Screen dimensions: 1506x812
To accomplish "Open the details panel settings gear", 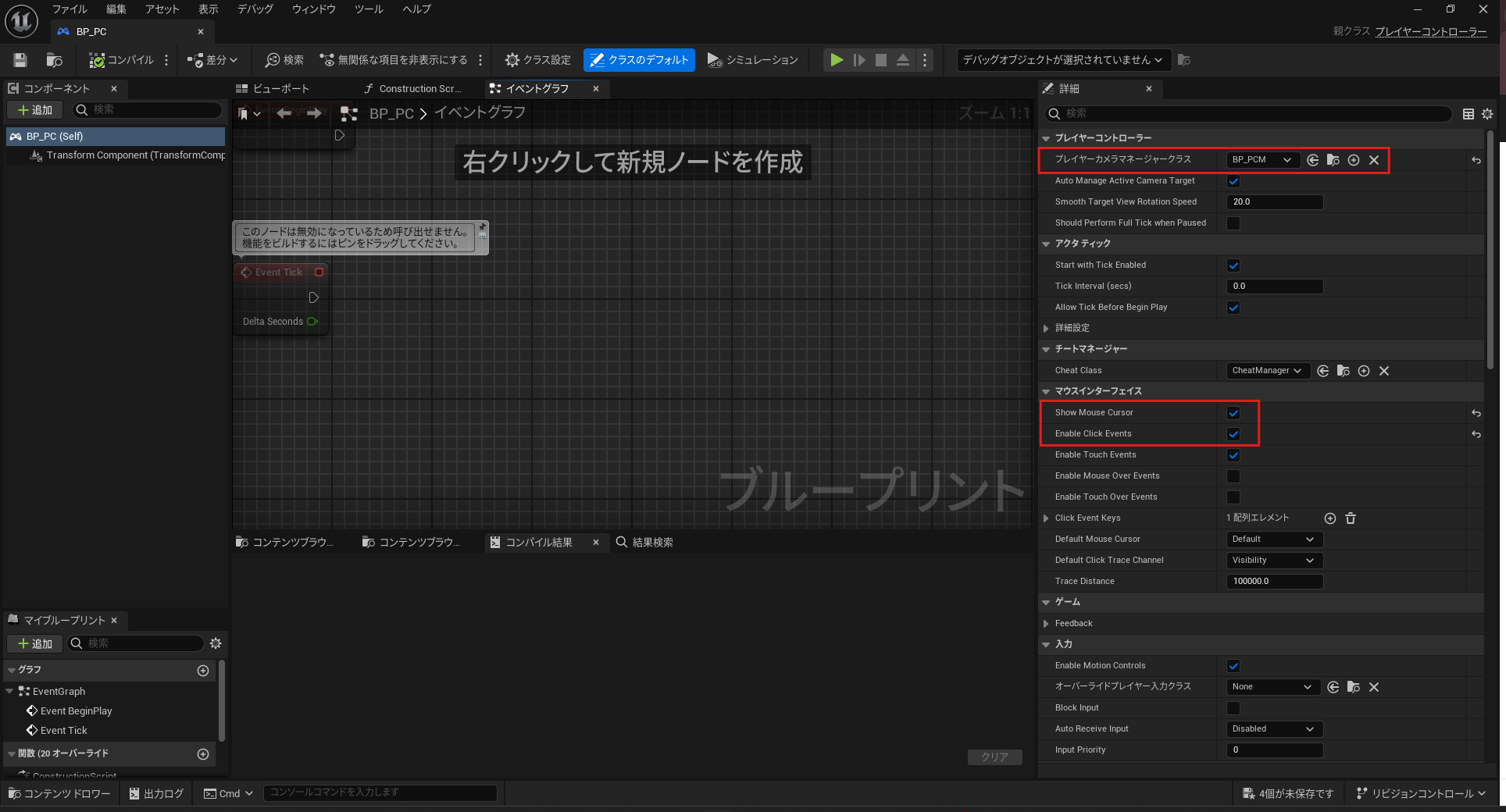I will pyautogui.click(x=1487, y=114).
